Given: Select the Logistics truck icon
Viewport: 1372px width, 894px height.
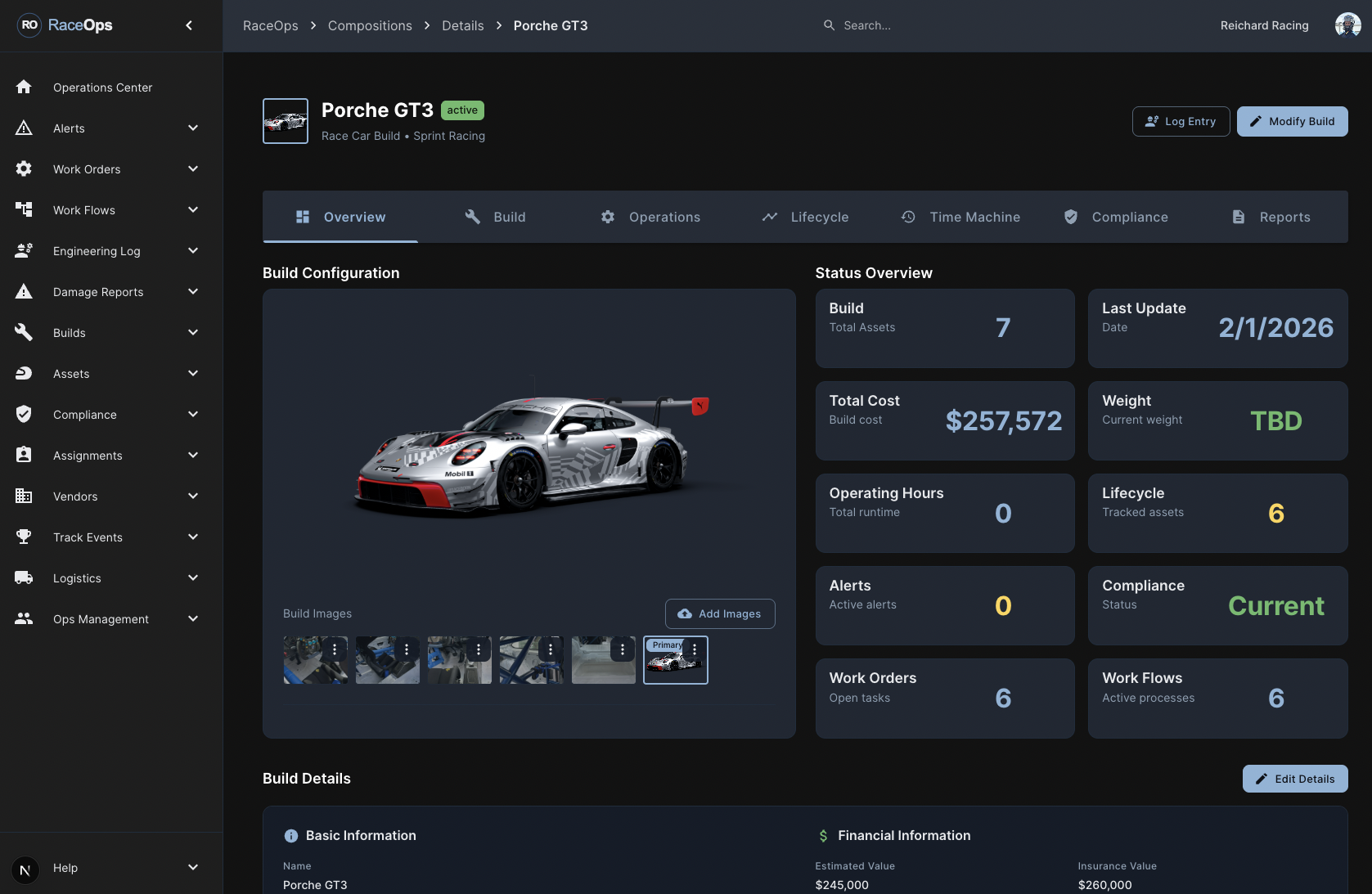Looking at the screenshot, I should [24, 577].
